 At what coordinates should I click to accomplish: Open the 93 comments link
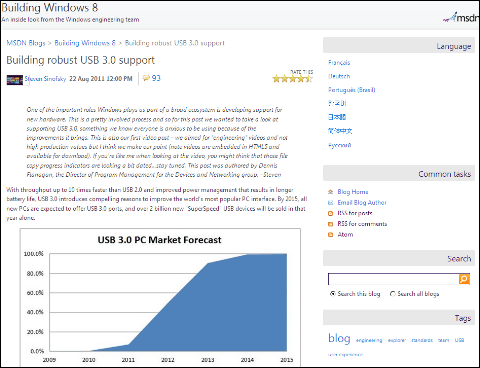156,78
